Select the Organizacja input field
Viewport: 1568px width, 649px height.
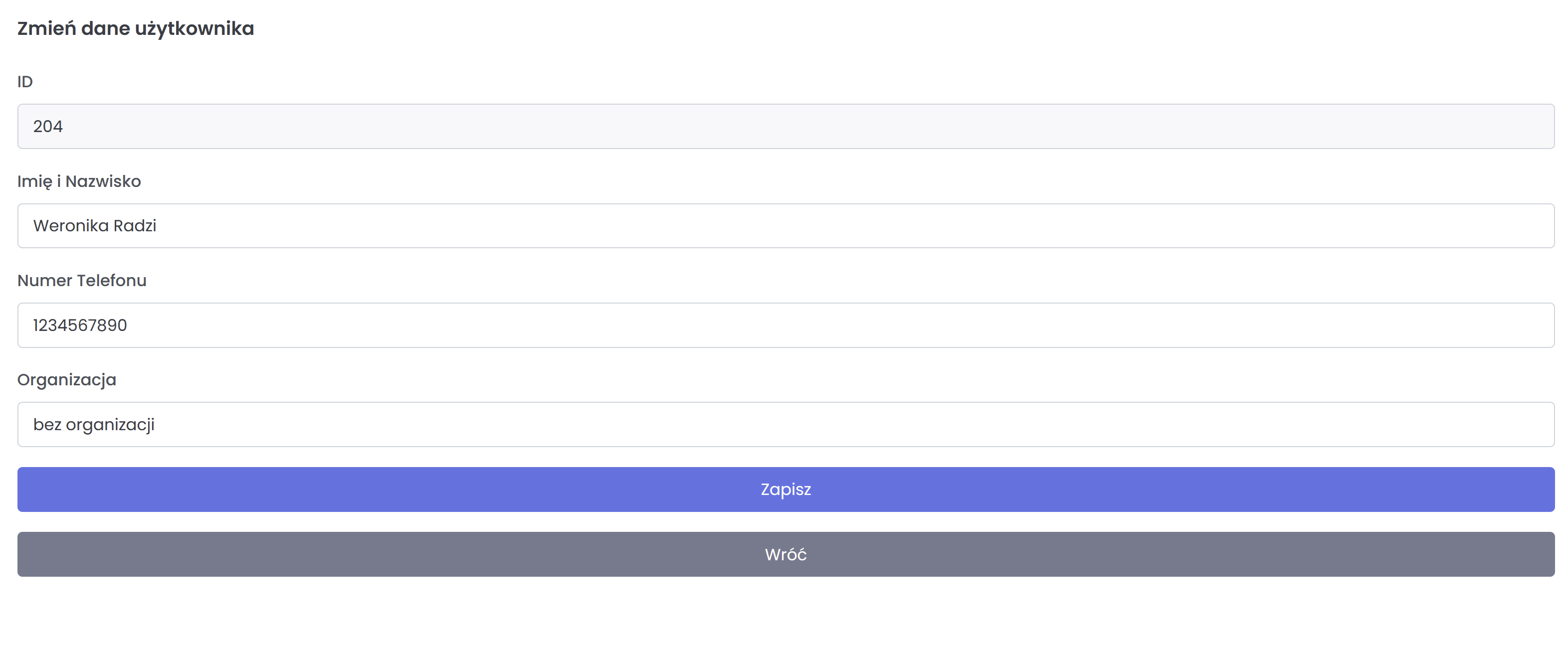[x=785, y=425]
